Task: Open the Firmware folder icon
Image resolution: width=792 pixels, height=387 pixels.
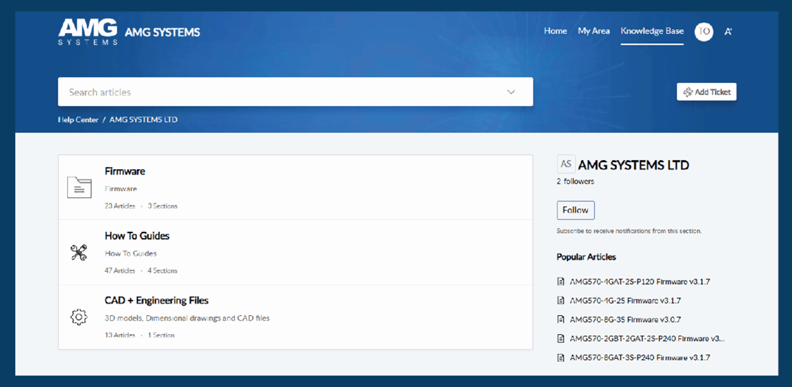Action: click(x=79, y=187)
